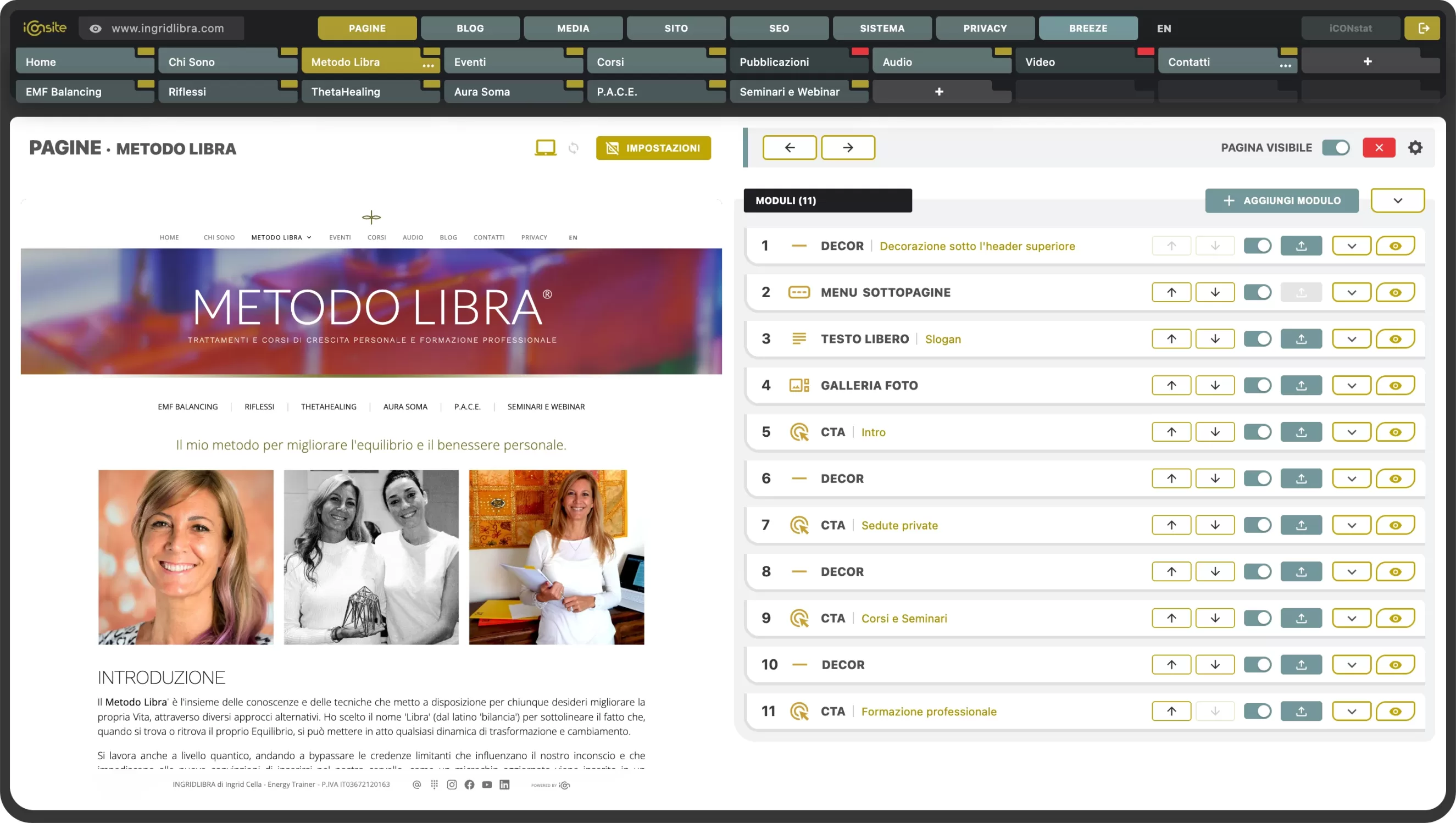Click the first portrait photo in preview gallery
This screenshot has width=1456, height=823.
tap(186, 557)
